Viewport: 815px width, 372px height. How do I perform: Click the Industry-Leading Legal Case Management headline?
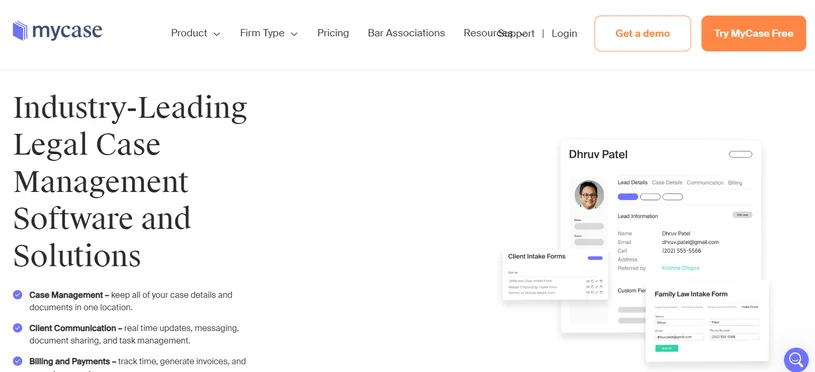(x=130, y=181)
